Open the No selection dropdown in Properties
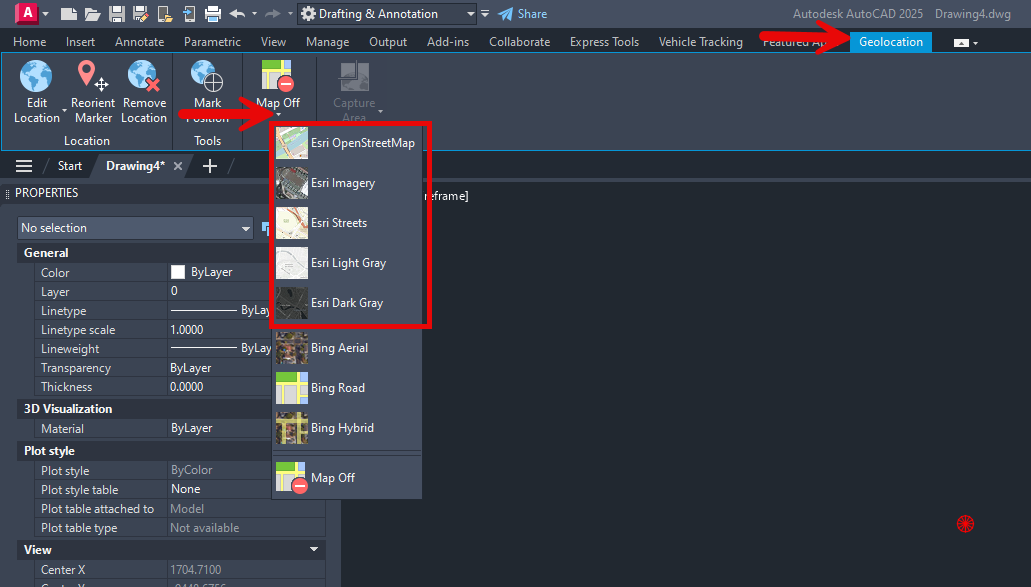 coord(135,228)
